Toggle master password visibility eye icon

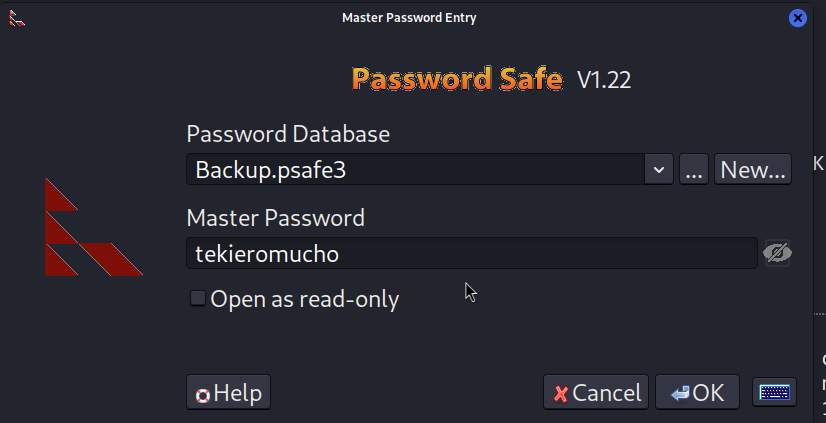click(x=777, y=254)
